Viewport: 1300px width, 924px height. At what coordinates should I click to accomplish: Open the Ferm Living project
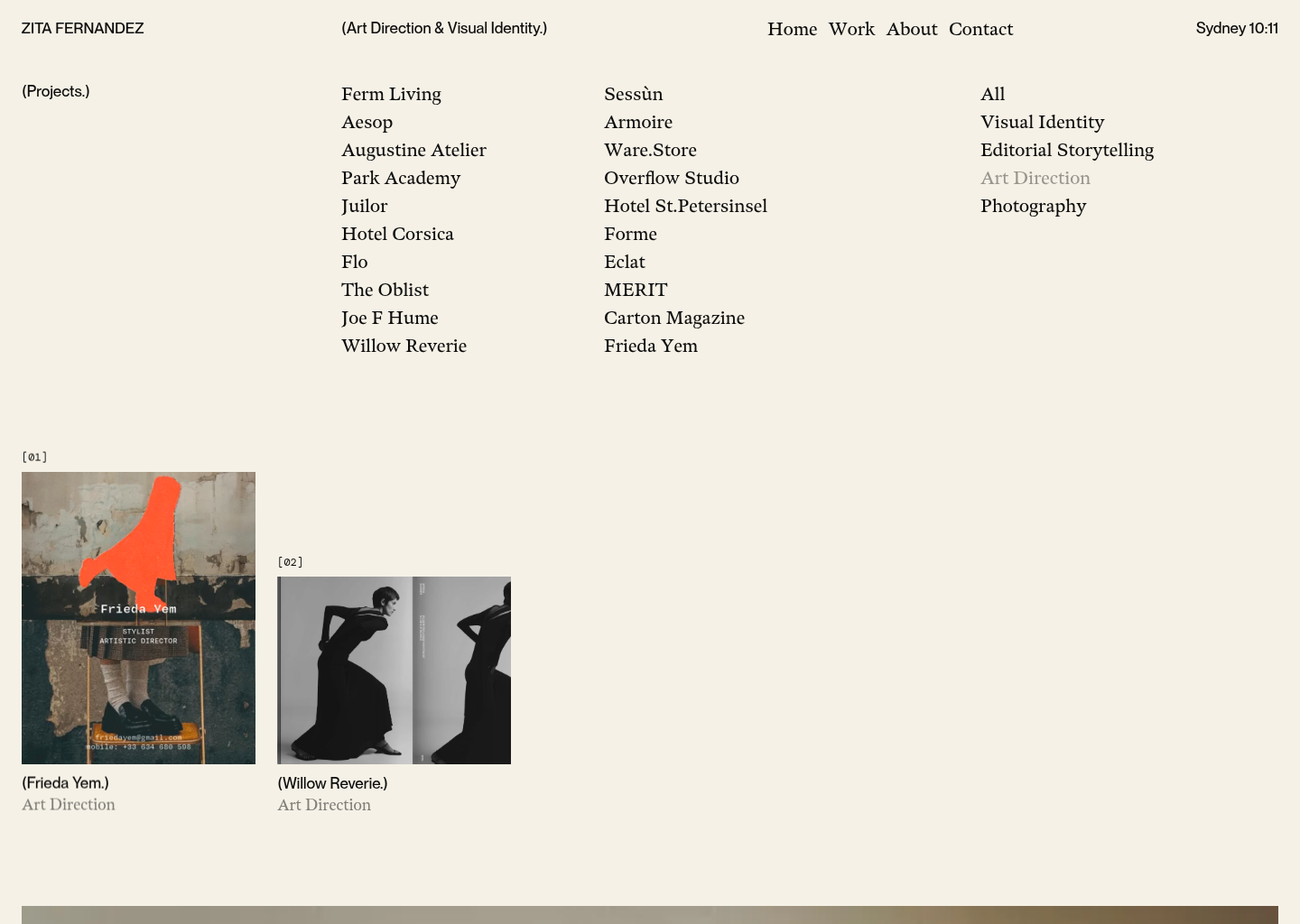coord(391,94)
